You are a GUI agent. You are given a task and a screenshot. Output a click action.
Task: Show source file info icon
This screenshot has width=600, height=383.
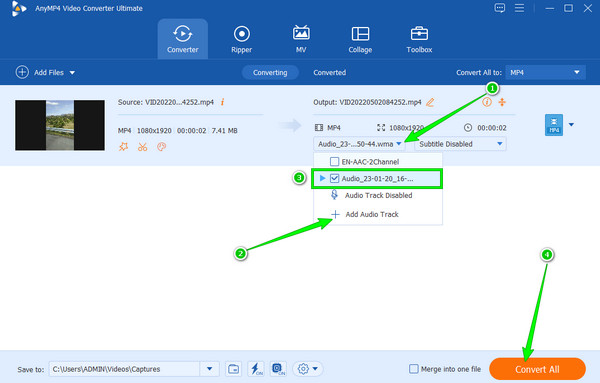222,102
